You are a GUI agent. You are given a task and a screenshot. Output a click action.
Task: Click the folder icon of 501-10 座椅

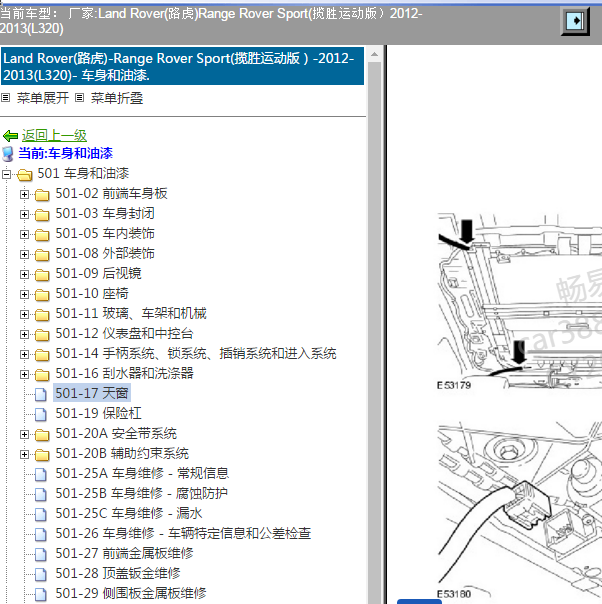[x=42, y=295]
